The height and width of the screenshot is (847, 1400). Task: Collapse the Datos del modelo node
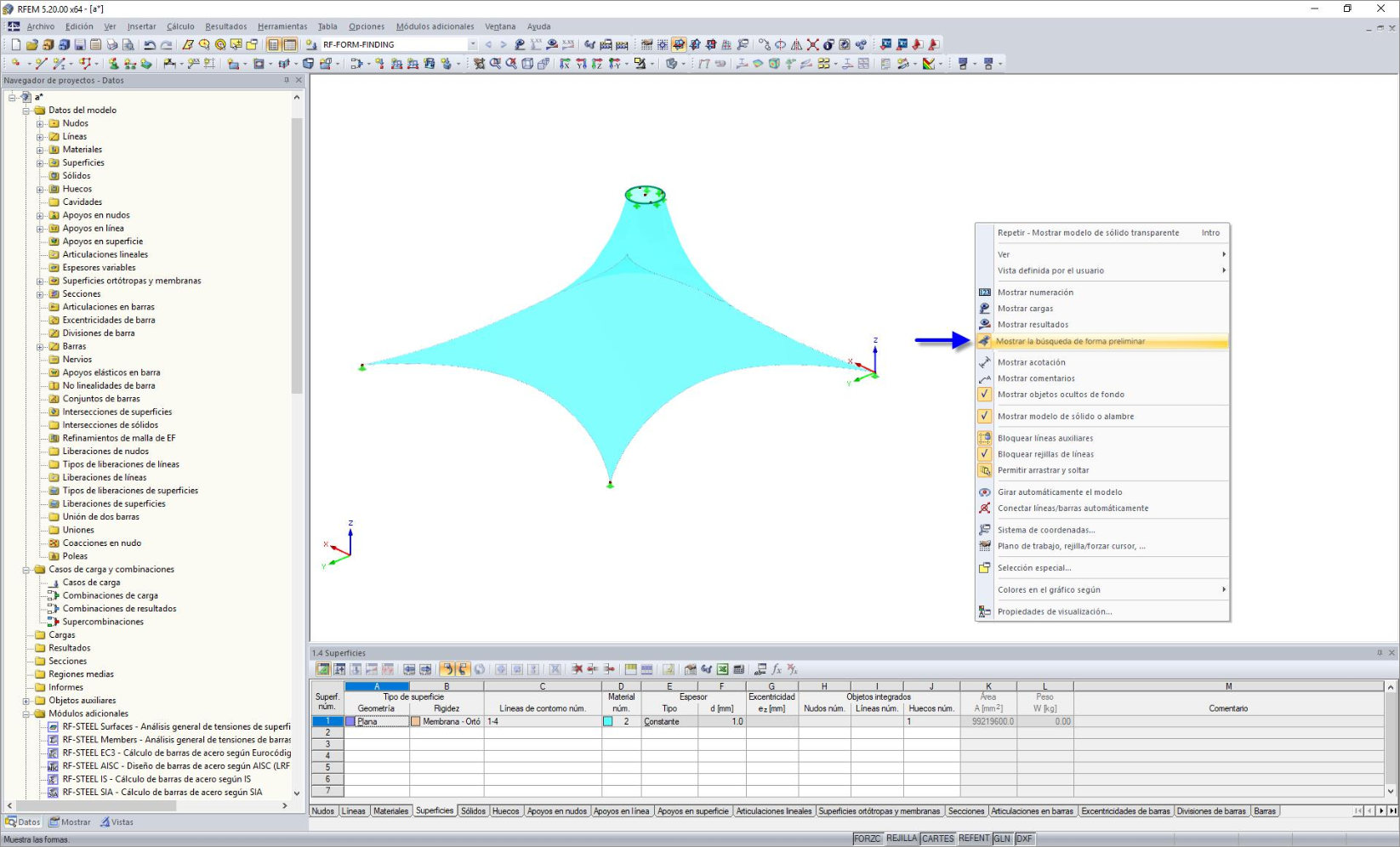coord(26,111)
